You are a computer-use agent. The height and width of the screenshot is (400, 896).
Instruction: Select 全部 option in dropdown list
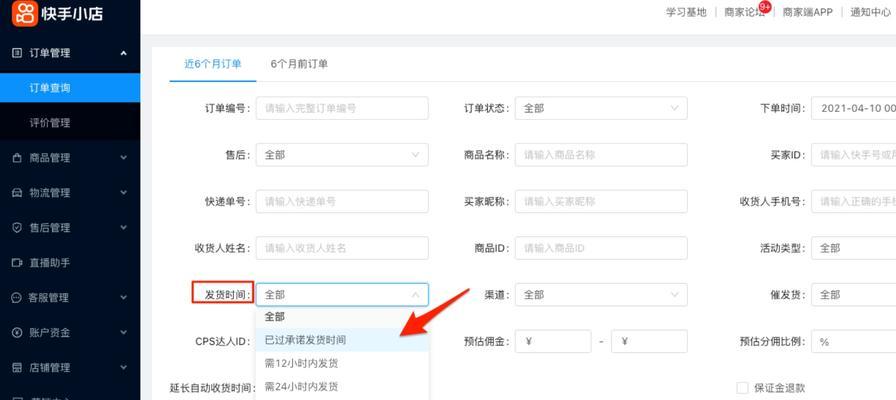pos(342,317)
